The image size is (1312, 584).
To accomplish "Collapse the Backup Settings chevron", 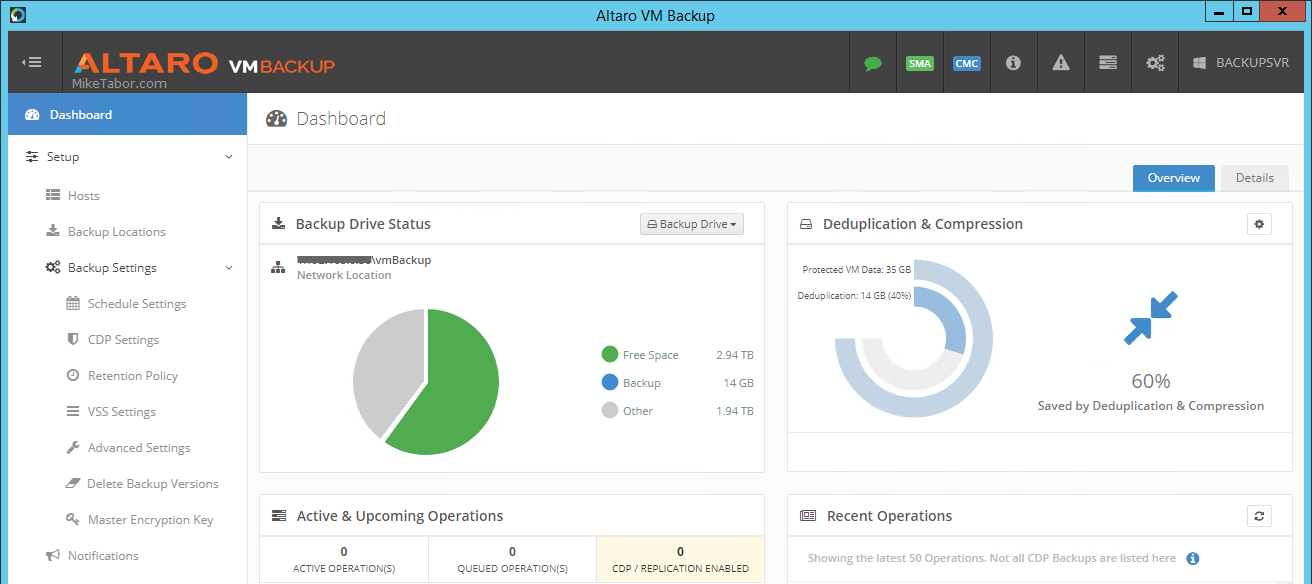I will point(229,268).
